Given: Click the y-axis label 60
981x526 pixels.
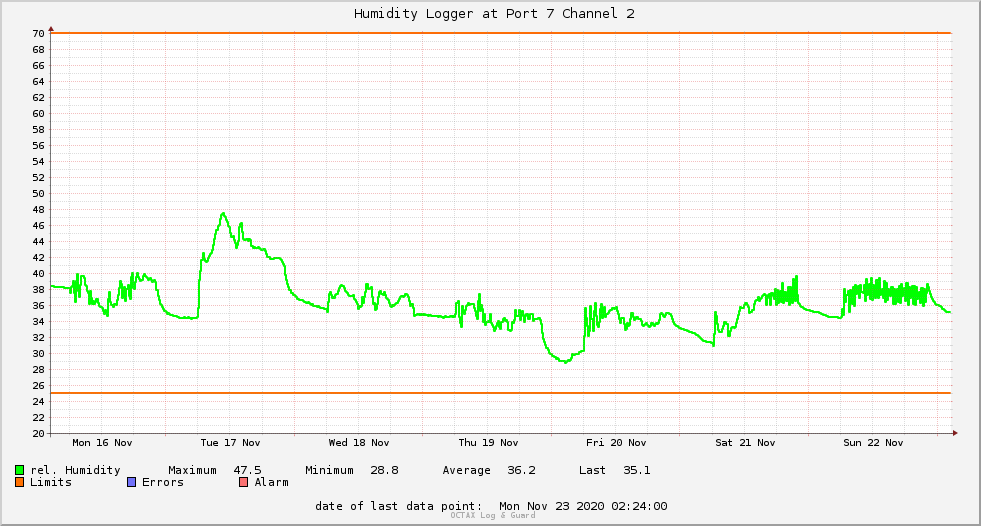Looking at the screenshot, I should click(x=39, y=114).
